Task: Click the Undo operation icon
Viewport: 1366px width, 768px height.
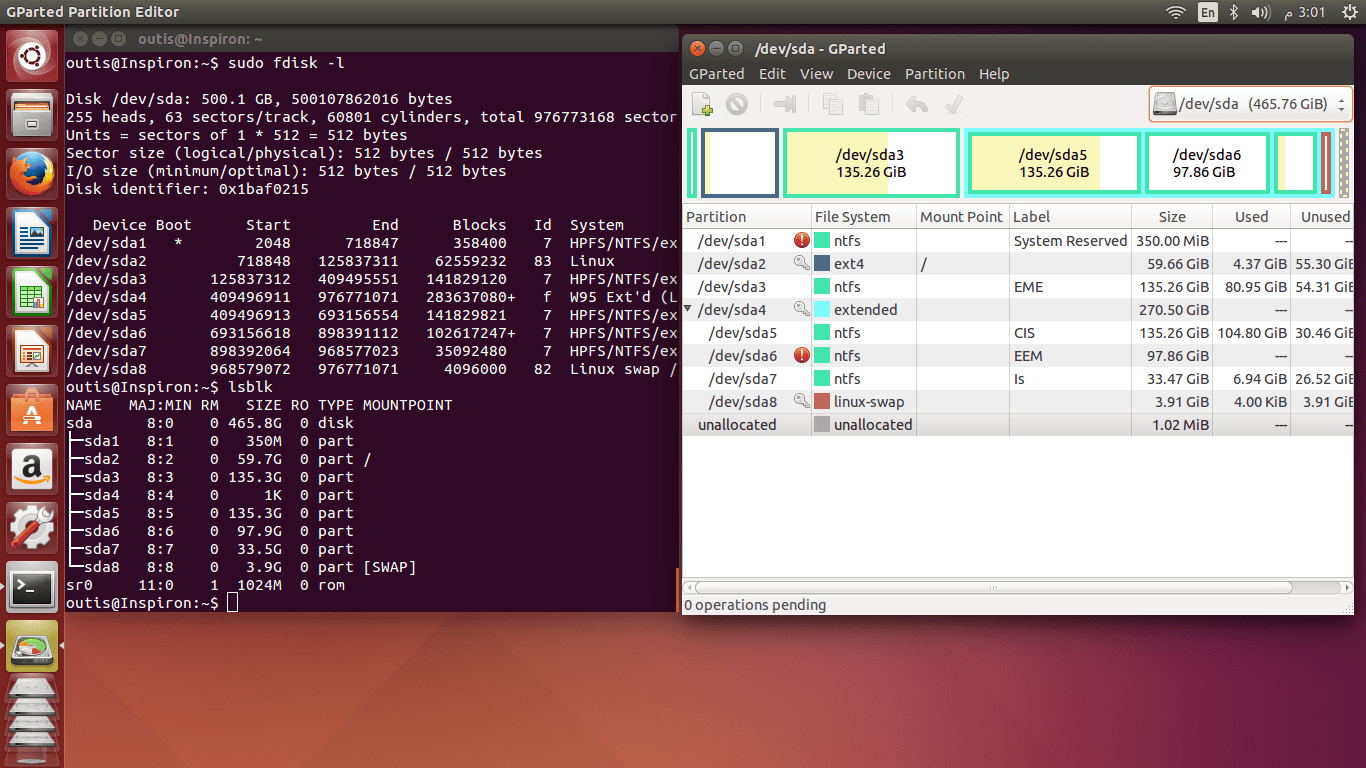Action: point(915,104)
